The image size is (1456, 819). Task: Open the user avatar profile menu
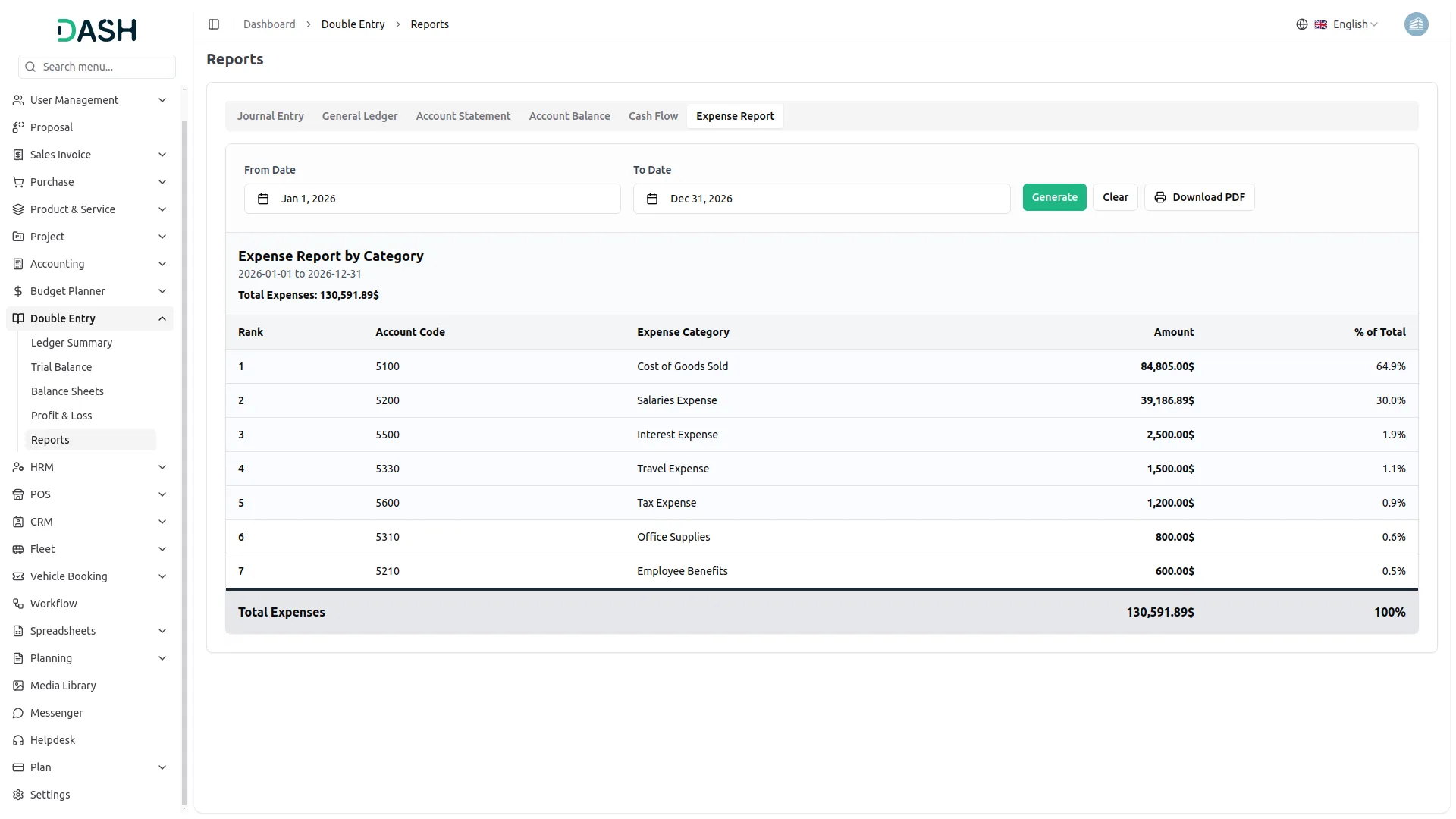coord(1415,24)
